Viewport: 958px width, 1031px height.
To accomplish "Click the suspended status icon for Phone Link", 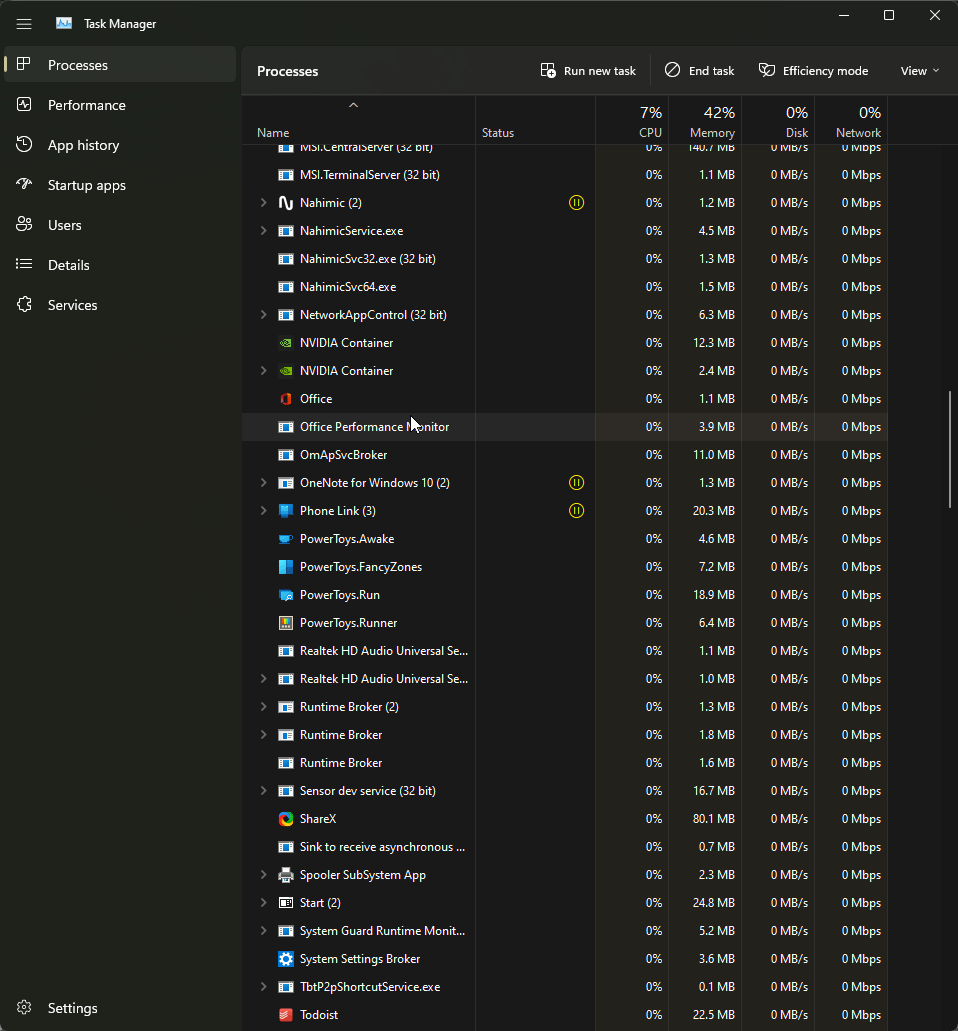I will coord(576,511).
